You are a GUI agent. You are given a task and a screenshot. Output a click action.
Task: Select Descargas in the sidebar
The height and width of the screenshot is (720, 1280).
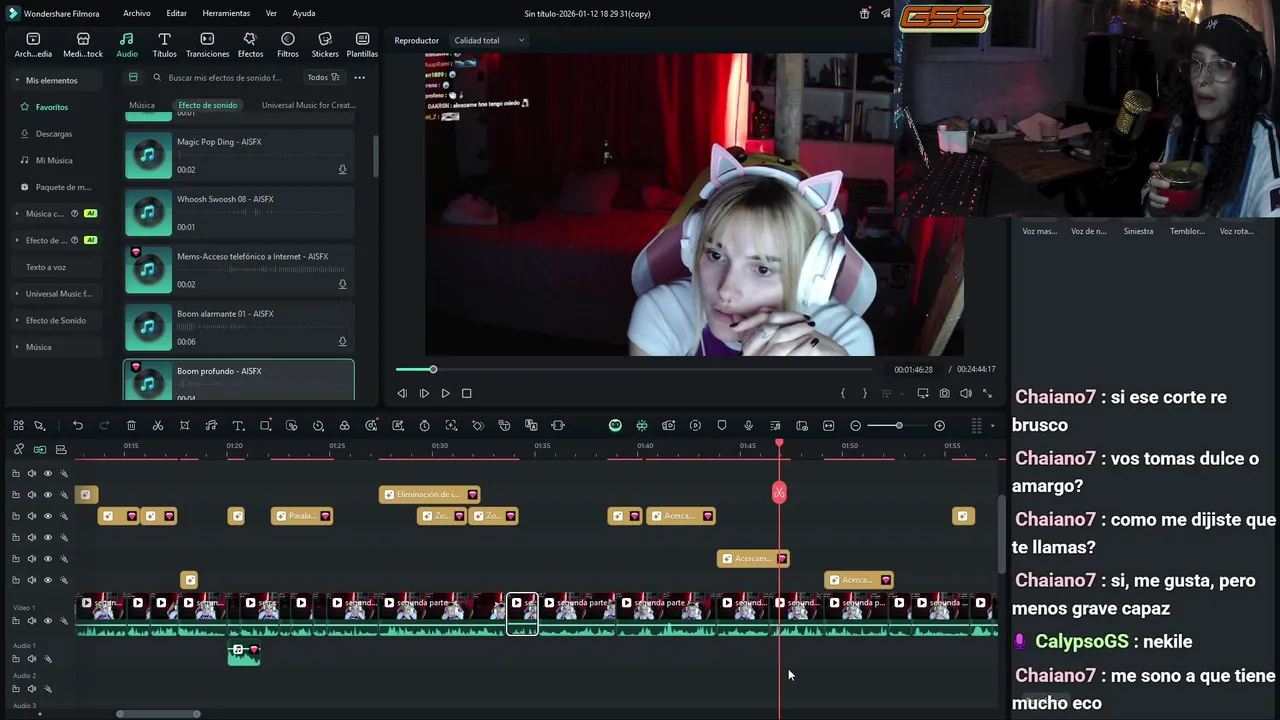(x=53, y=134)
